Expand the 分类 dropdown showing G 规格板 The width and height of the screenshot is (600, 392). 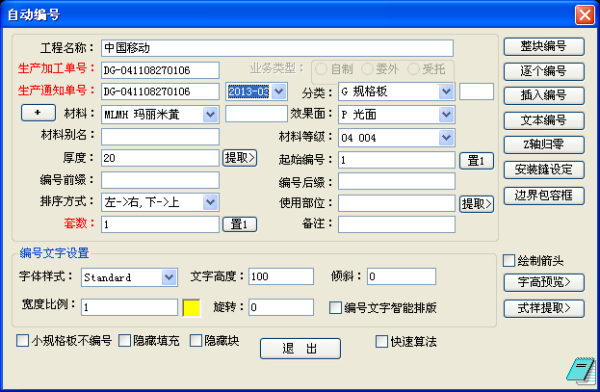446,91
